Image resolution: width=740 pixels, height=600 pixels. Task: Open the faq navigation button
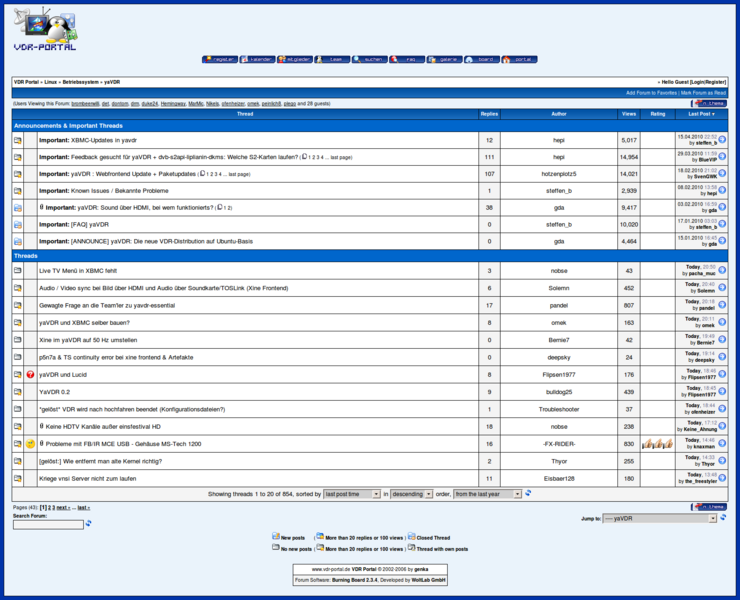407,59
